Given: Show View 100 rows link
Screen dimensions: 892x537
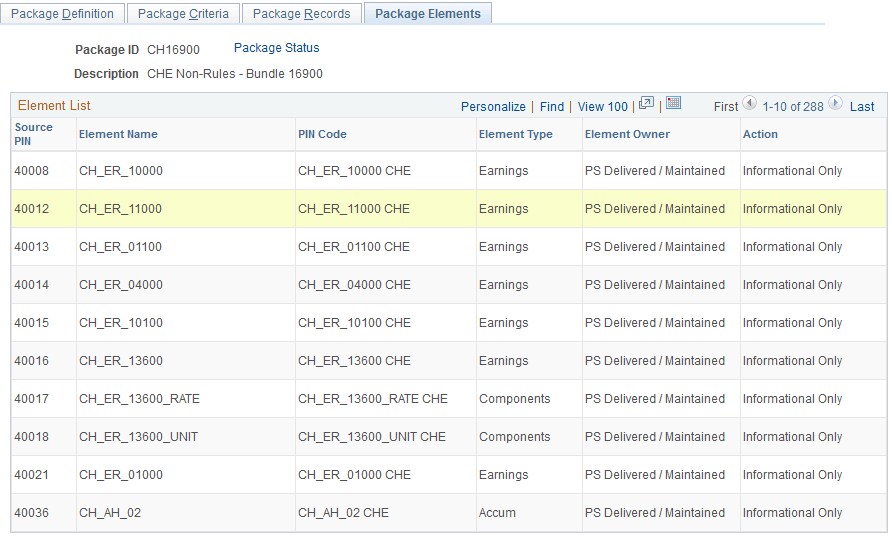Looking at the screenshot, I should [602, 106].
